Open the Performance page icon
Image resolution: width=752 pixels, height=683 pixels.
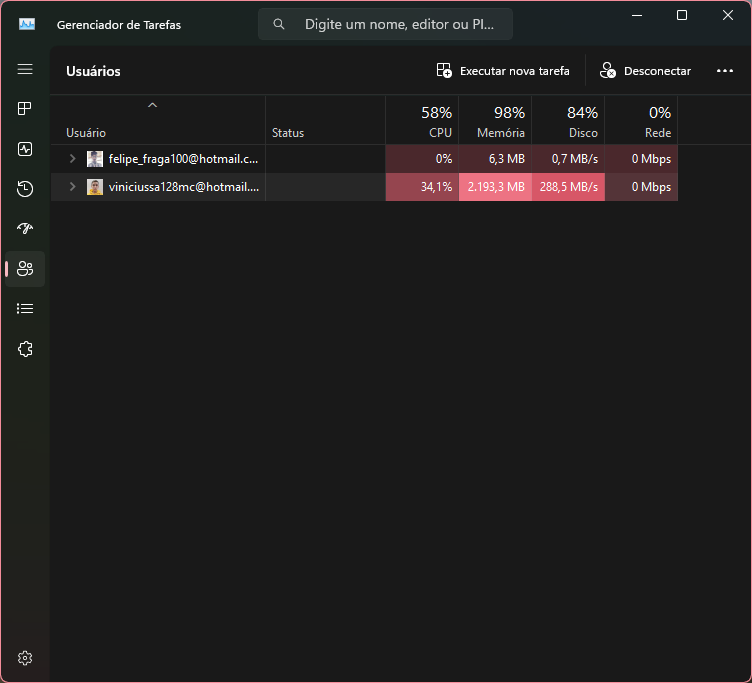(x=25, y=149)
